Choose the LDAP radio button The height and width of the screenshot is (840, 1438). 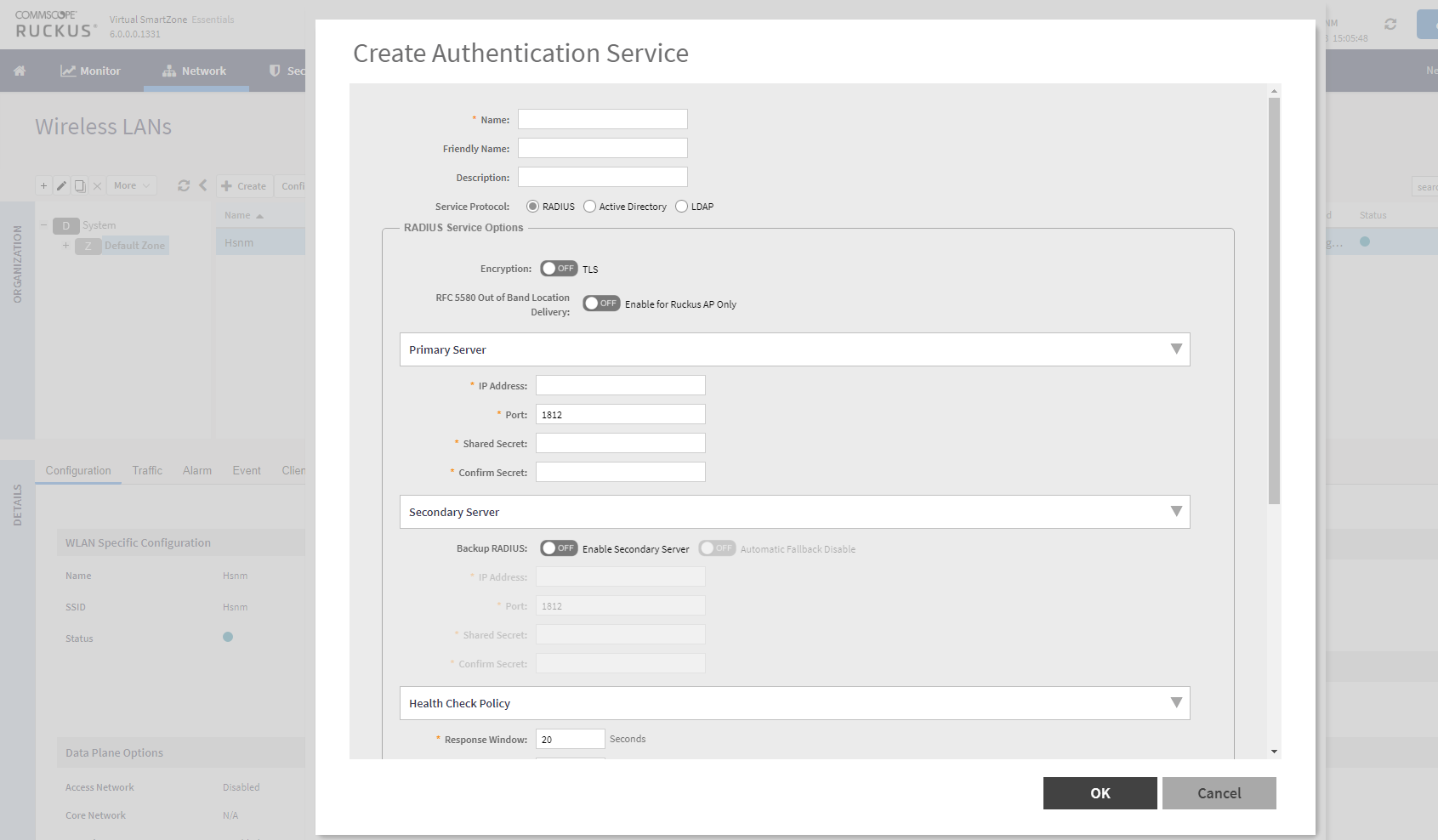681,207
